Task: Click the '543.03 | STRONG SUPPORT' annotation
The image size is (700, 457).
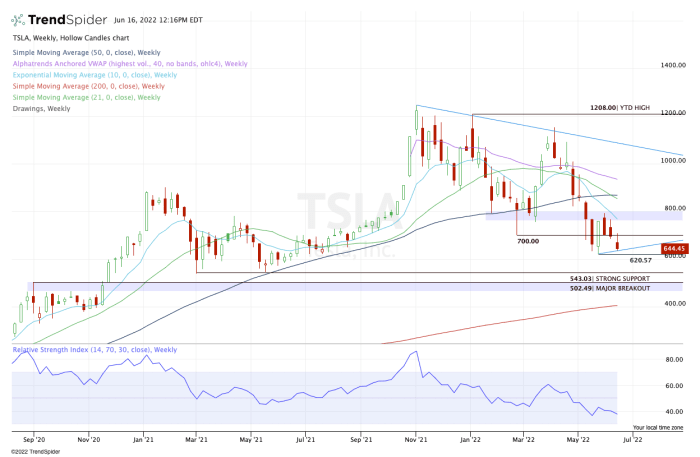Action: pos(610,278)
